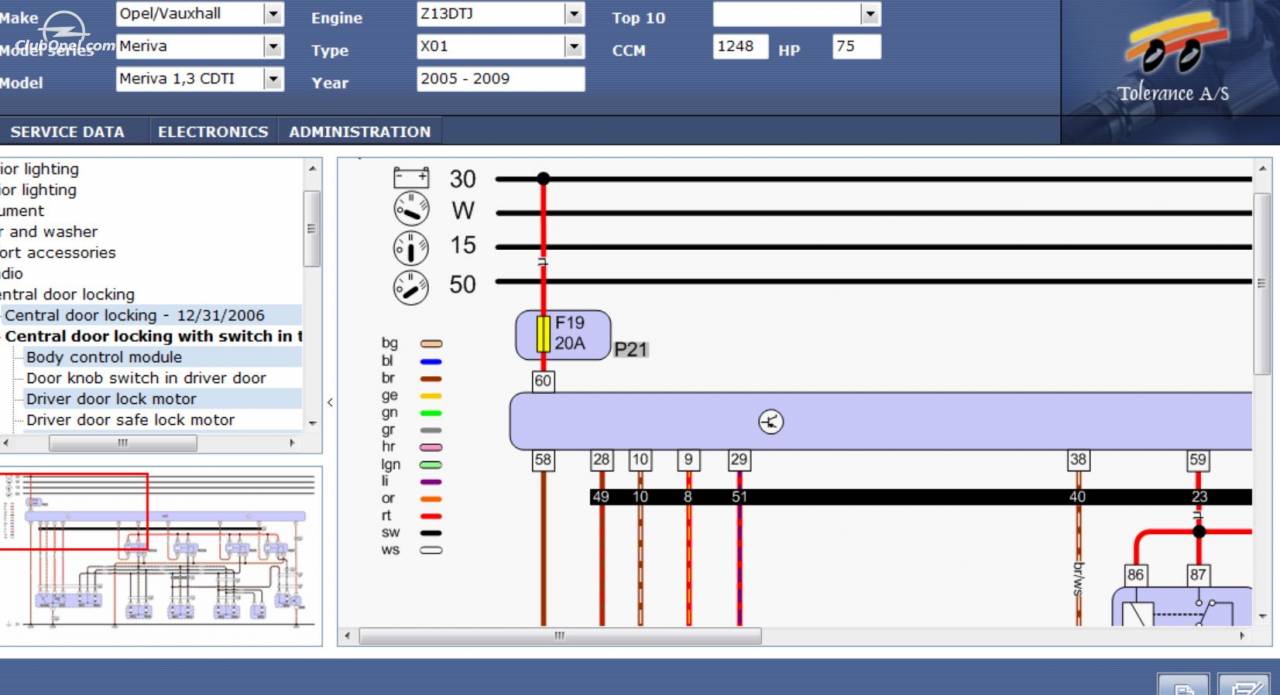Click the diagram's horizontal scrollbar thumb
Viewport: 1280px width, 695px height.
(x=560, y=636)
